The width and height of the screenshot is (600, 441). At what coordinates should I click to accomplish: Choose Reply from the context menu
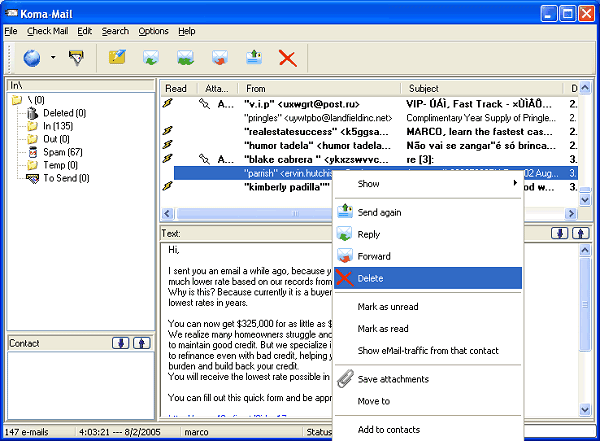click(x=369, y=234)
